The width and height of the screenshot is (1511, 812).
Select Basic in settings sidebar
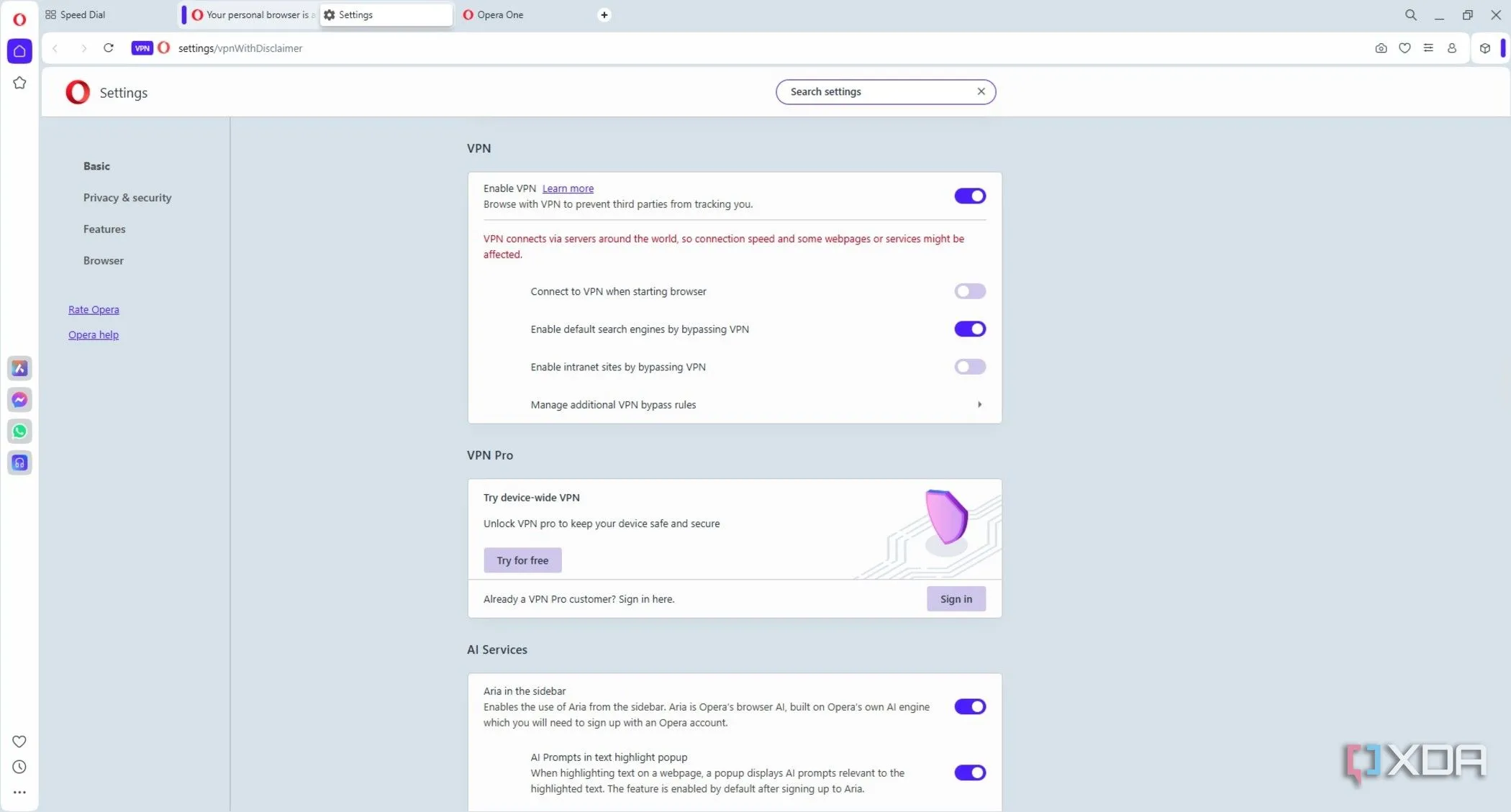coord(96,166)
